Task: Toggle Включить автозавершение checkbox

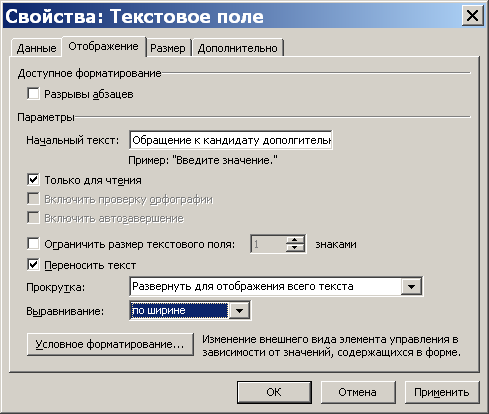Action: (33, 218)
